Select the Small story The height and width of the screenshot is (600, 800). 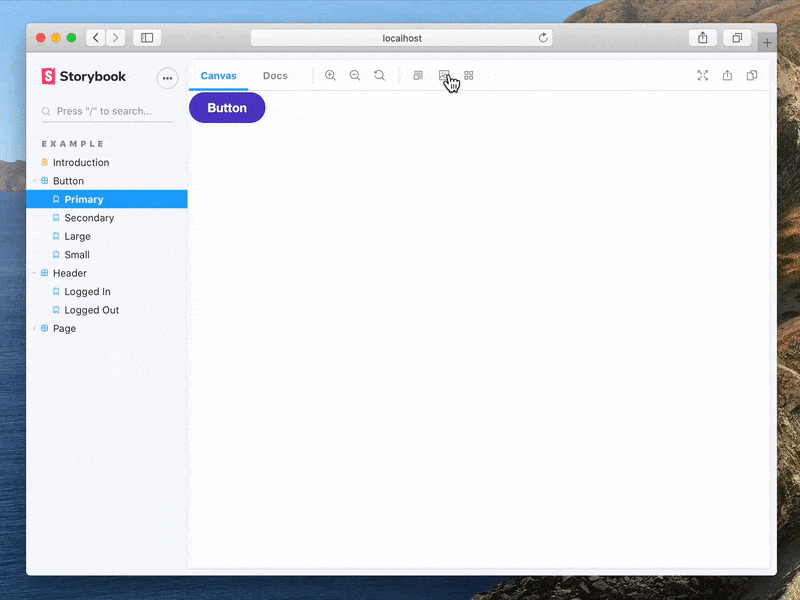click(x=107, y=255)
